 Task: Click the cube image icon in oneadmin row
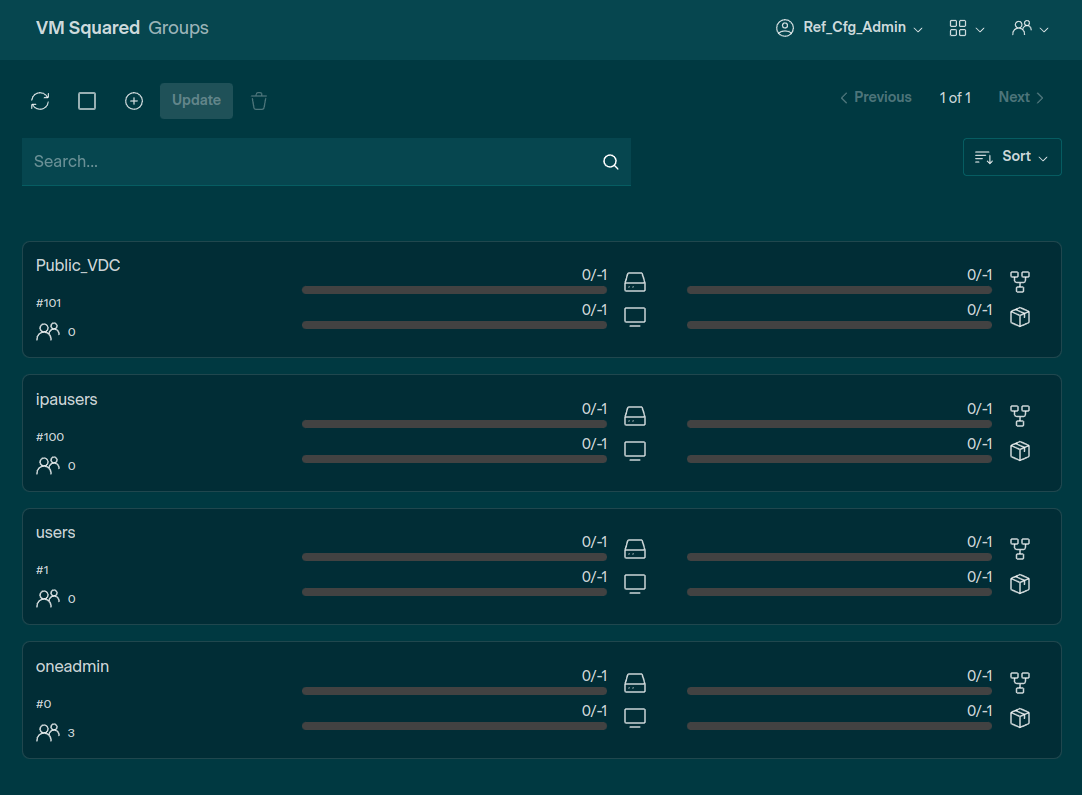tap(1020, 718)
